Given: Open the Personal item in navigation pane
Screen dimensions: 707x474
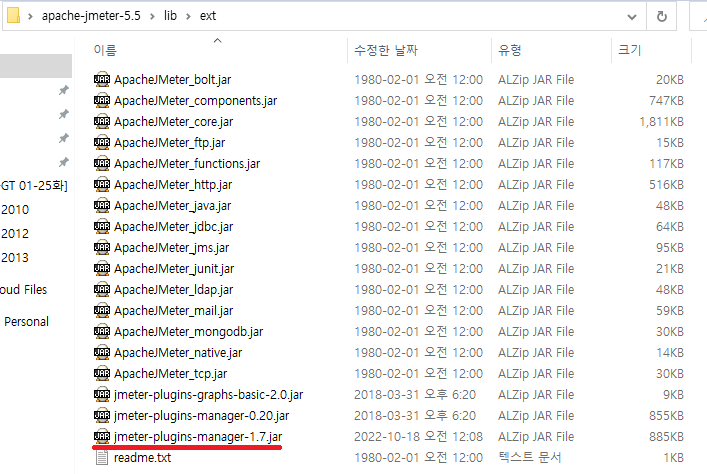Looking at the screenshot, I should pyautogui.click(x=26, y=322).
